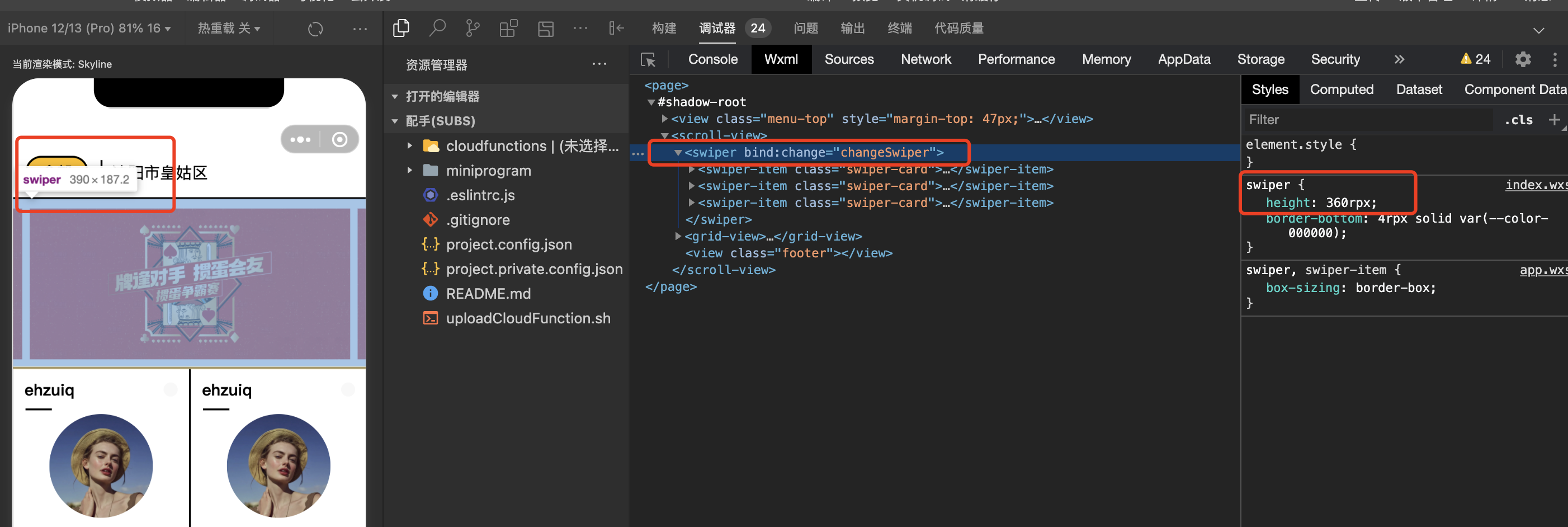Add new style rule plus icon
1568x527 pixels.
[1555, 119]
